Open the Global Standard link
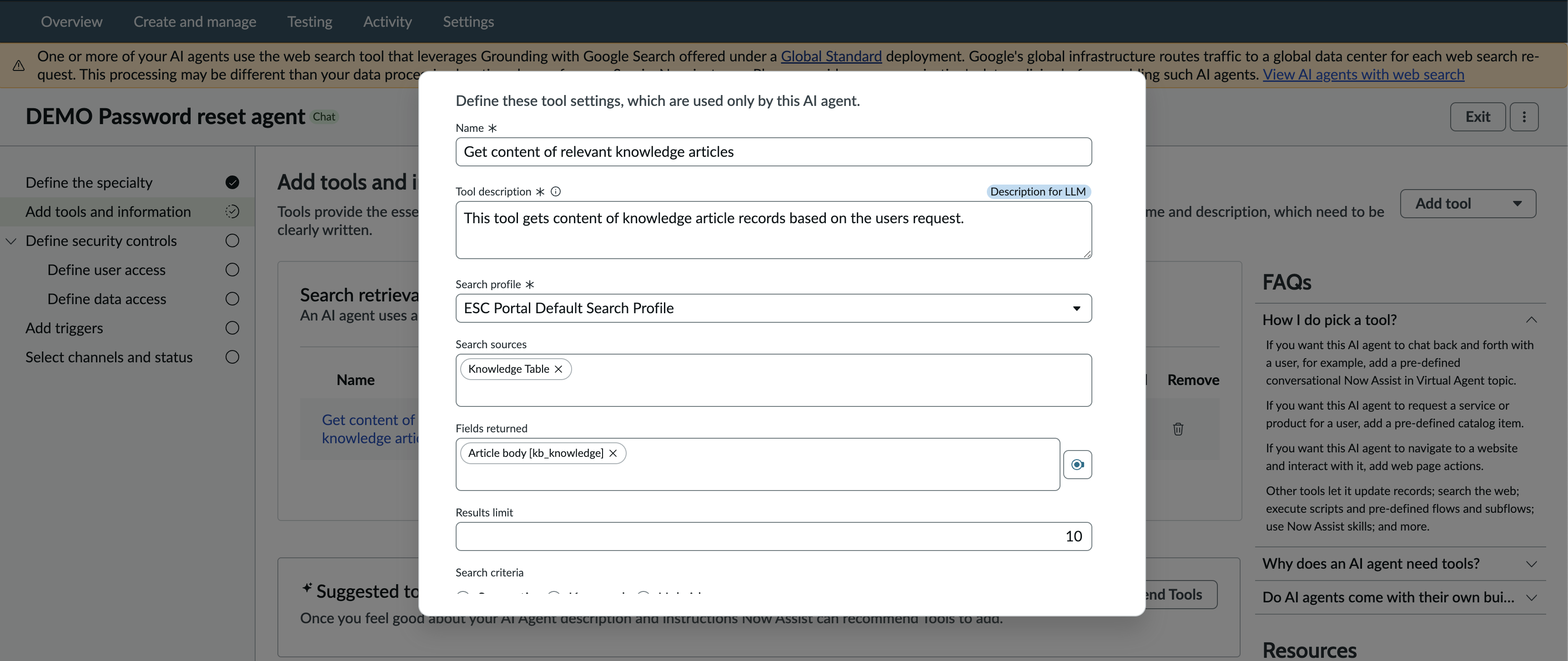Screen dimensions: 1568x661 coord(831,57)
